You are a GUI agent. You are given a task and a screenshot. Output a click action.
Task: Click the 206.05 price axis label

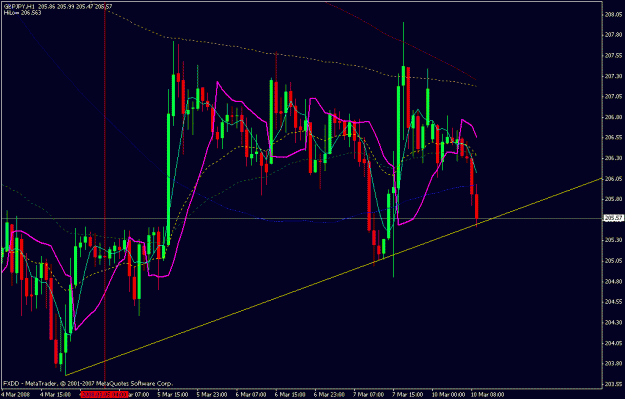[613, 179]
